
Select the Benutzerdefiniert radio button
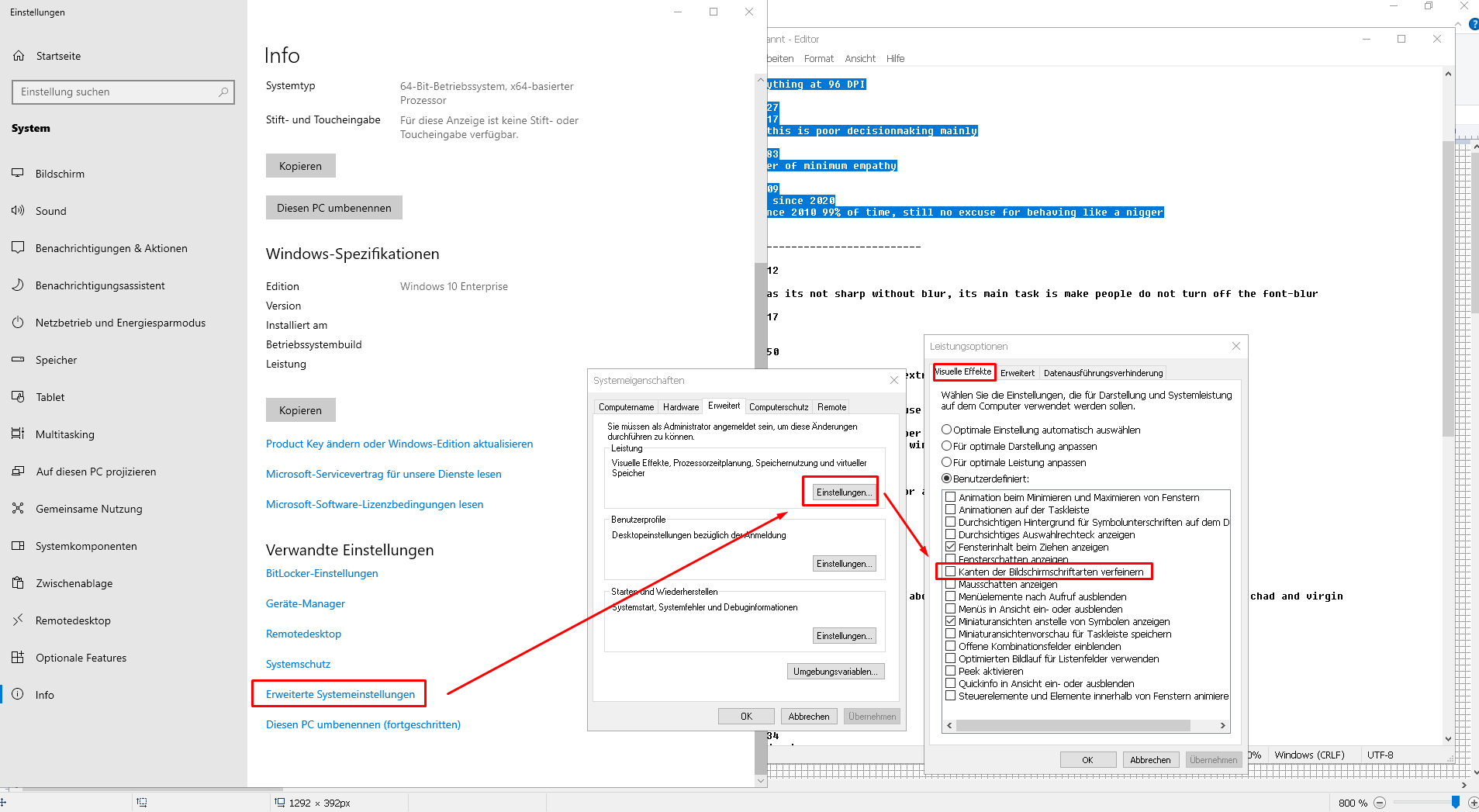[x=946, y=479]
